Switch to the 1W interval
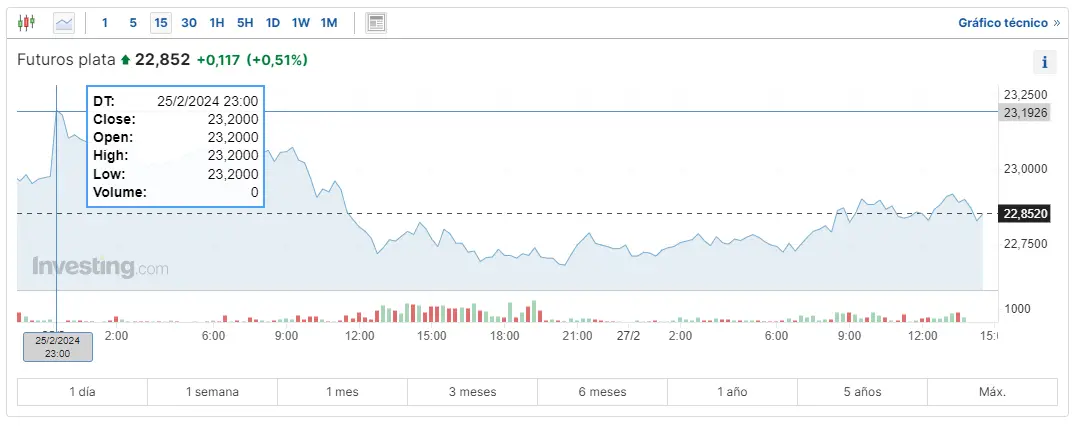Viewport: 1075px width, 426px height. (x=301, y=22)
